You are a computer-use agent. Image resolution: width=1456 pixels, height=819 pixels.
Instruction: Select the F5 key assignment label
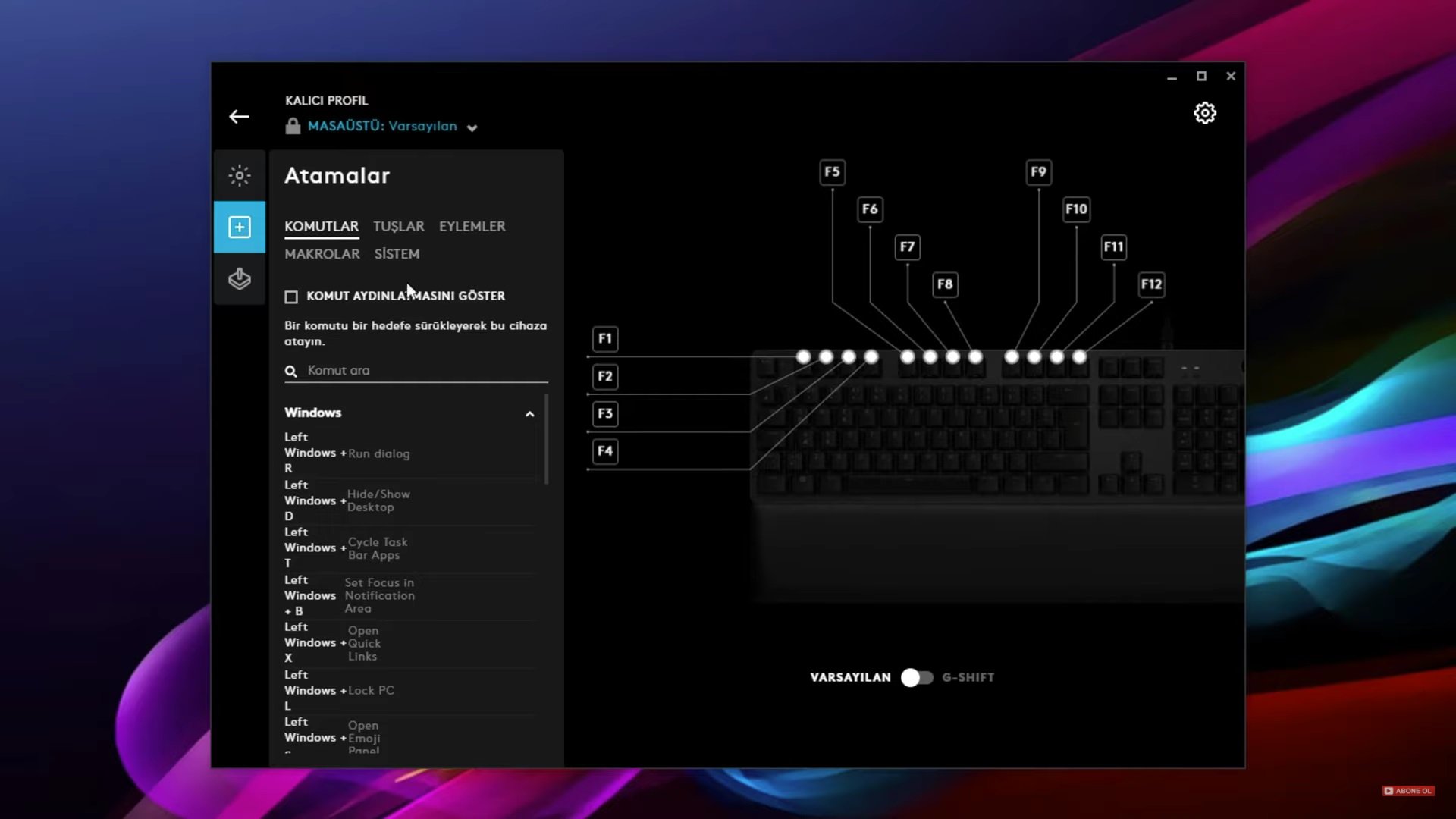(832, 171)
